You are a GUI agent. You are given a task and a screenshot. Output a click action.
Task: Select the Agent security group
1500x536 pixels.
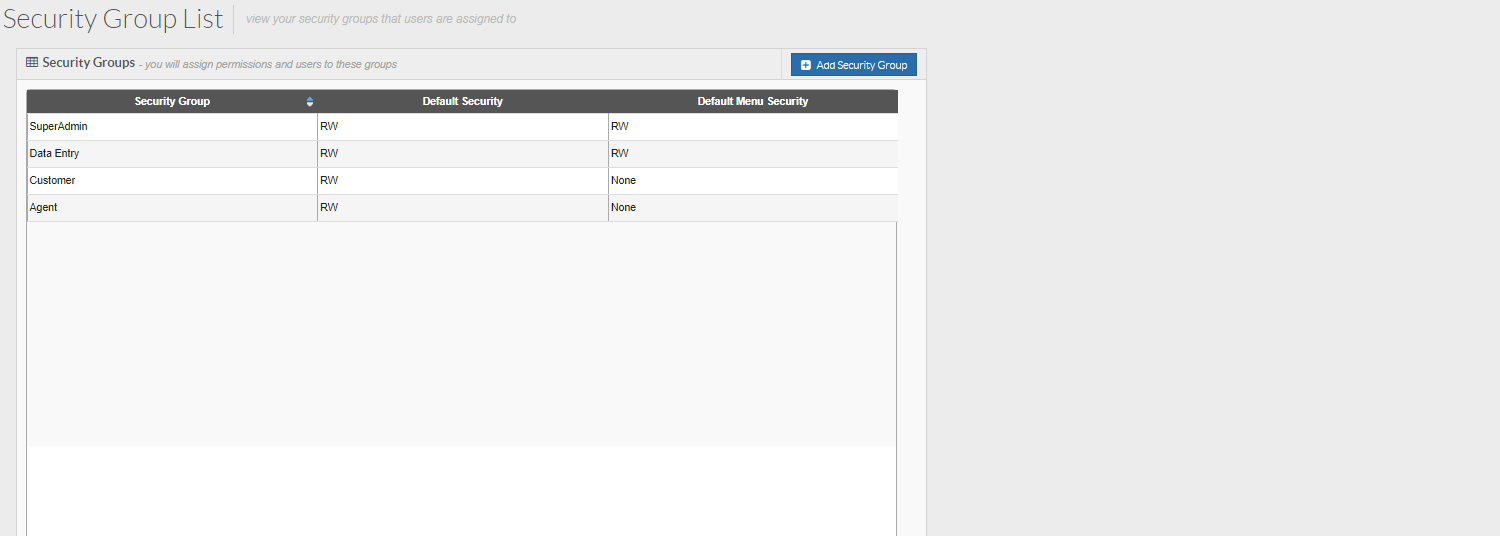(x=44, y=208)
